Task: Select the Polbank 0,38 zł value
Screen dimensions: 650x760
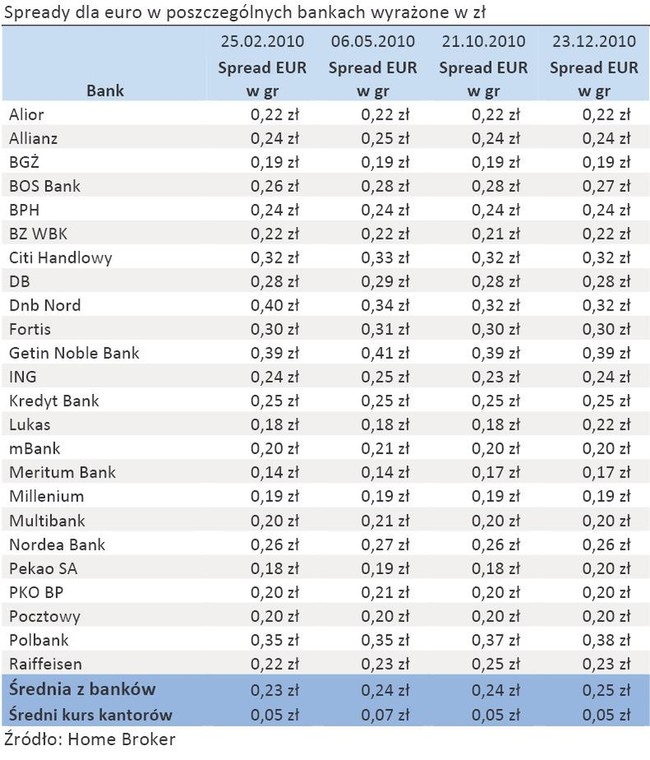Action: tap(606, 640)
